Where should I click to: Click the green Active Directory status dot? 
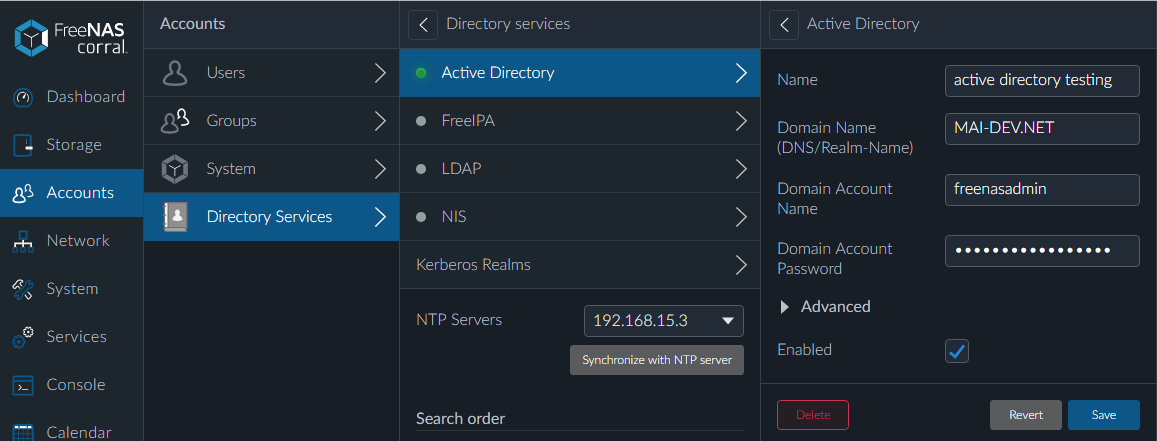pyautogui.click(x=421, y=73)
